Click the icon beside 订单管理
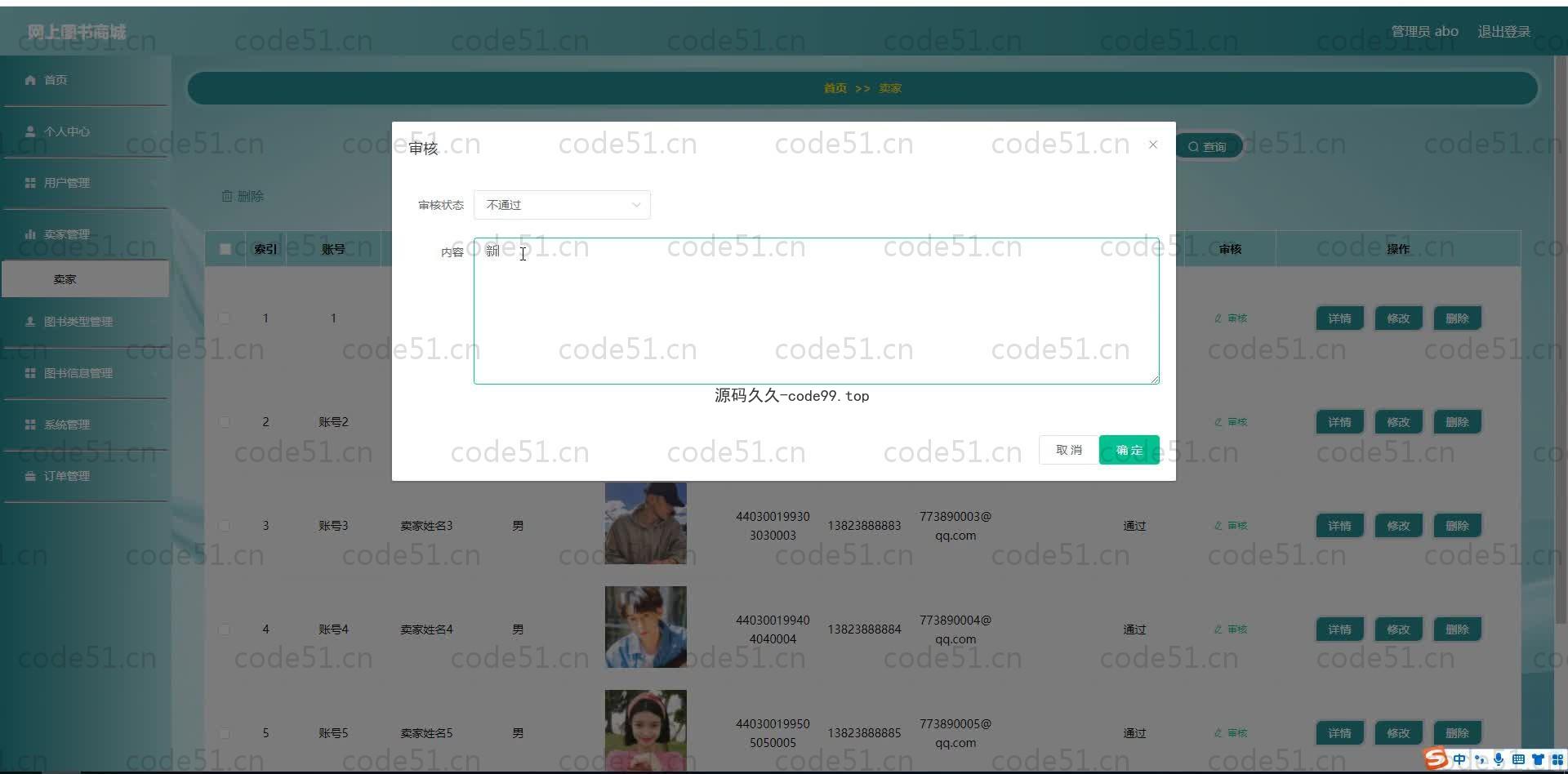 [30, 476]
